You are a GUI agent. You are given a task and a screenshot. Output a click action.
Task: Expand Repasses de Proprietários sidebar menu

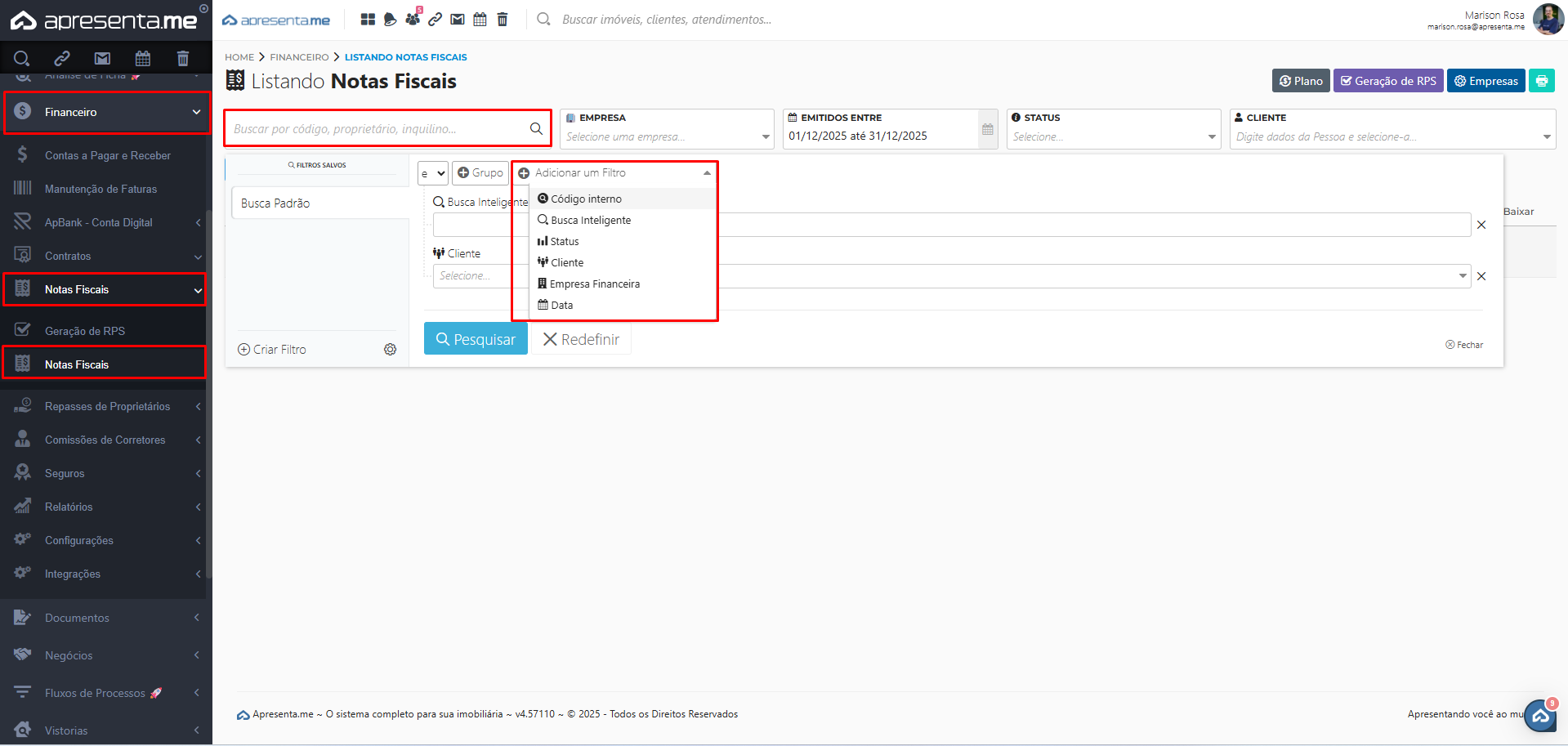coord(107,406)
